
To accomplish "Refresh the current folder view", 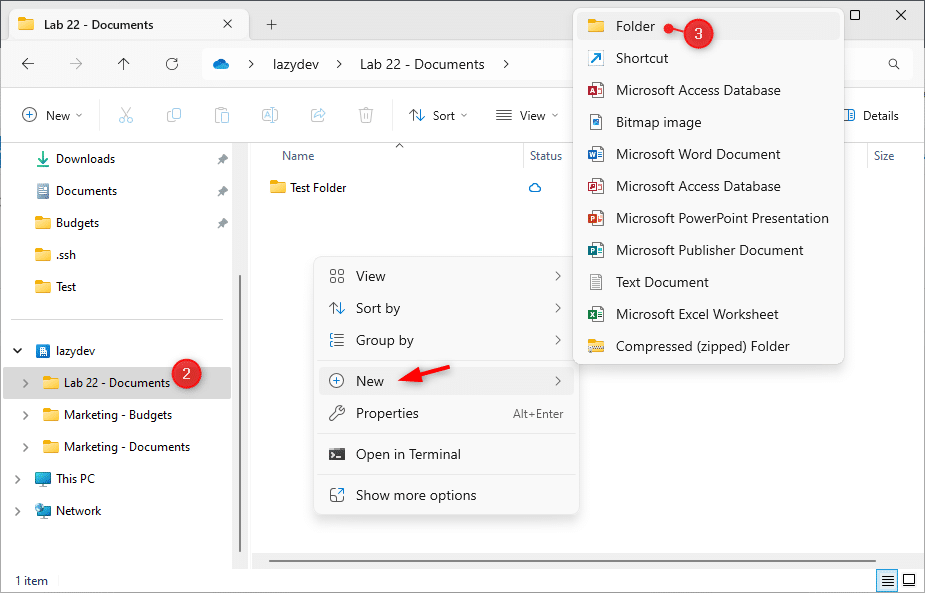I will coord(170,63).
